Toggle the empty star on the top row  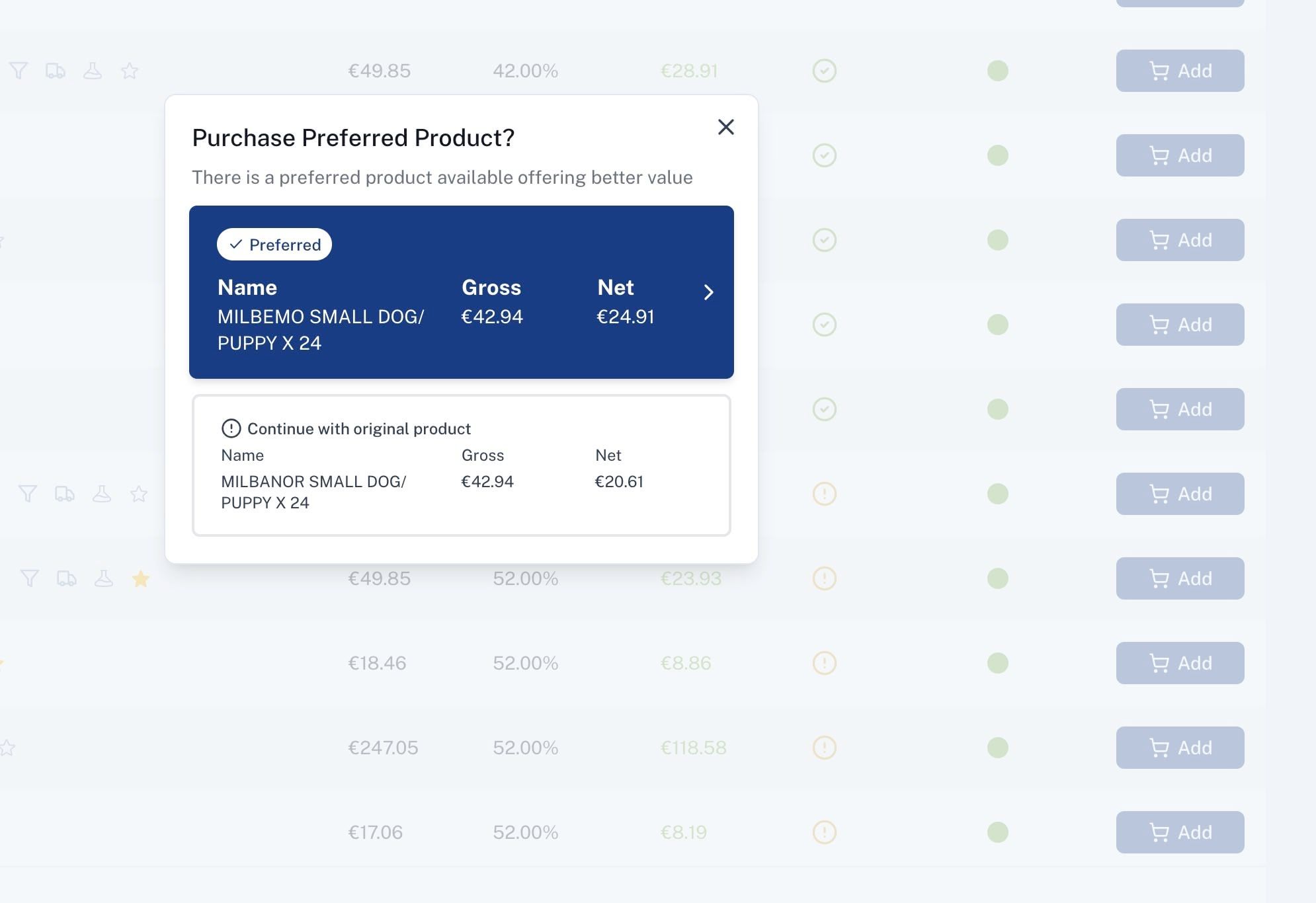coord(130,70)
